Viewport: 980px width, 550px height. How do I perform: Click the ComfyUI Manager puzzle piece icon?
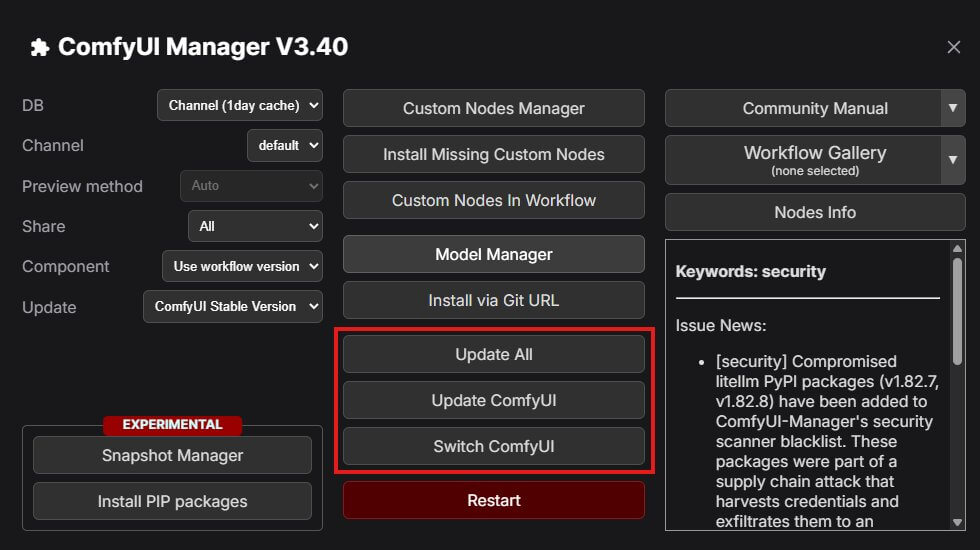tap(40, 48)
